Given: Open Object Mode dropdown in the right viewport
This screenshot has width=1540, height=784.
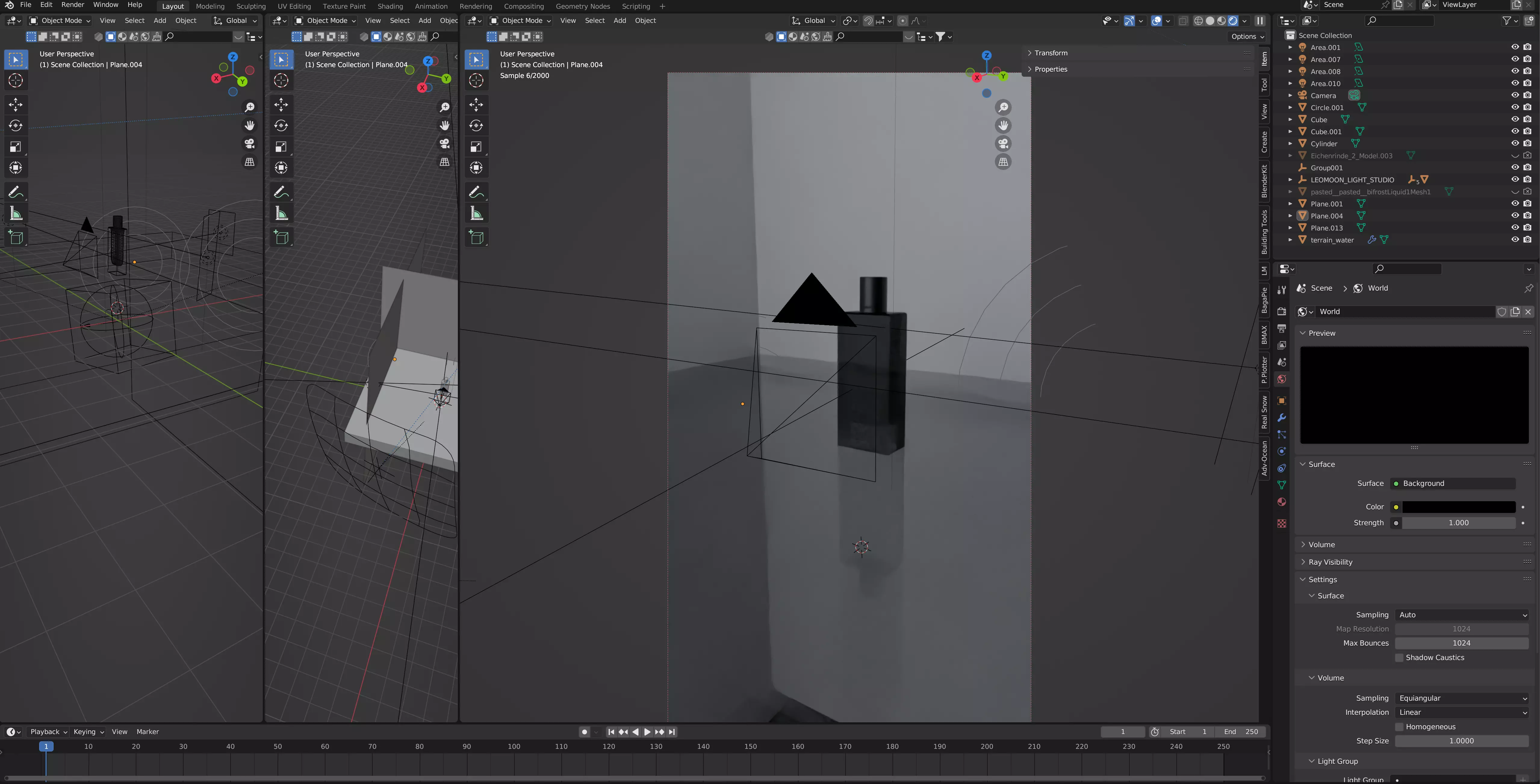Looking at the screenshot, I should (x=520, y=20).
